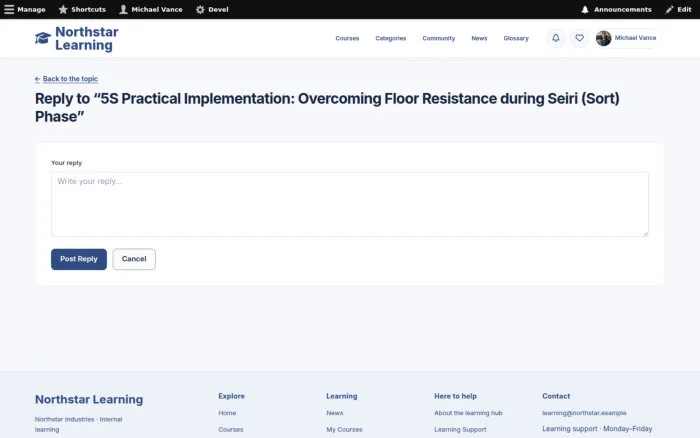Open About the learning hub link
Viewport: 700px width, 438px height.
(x=468, y=413)
